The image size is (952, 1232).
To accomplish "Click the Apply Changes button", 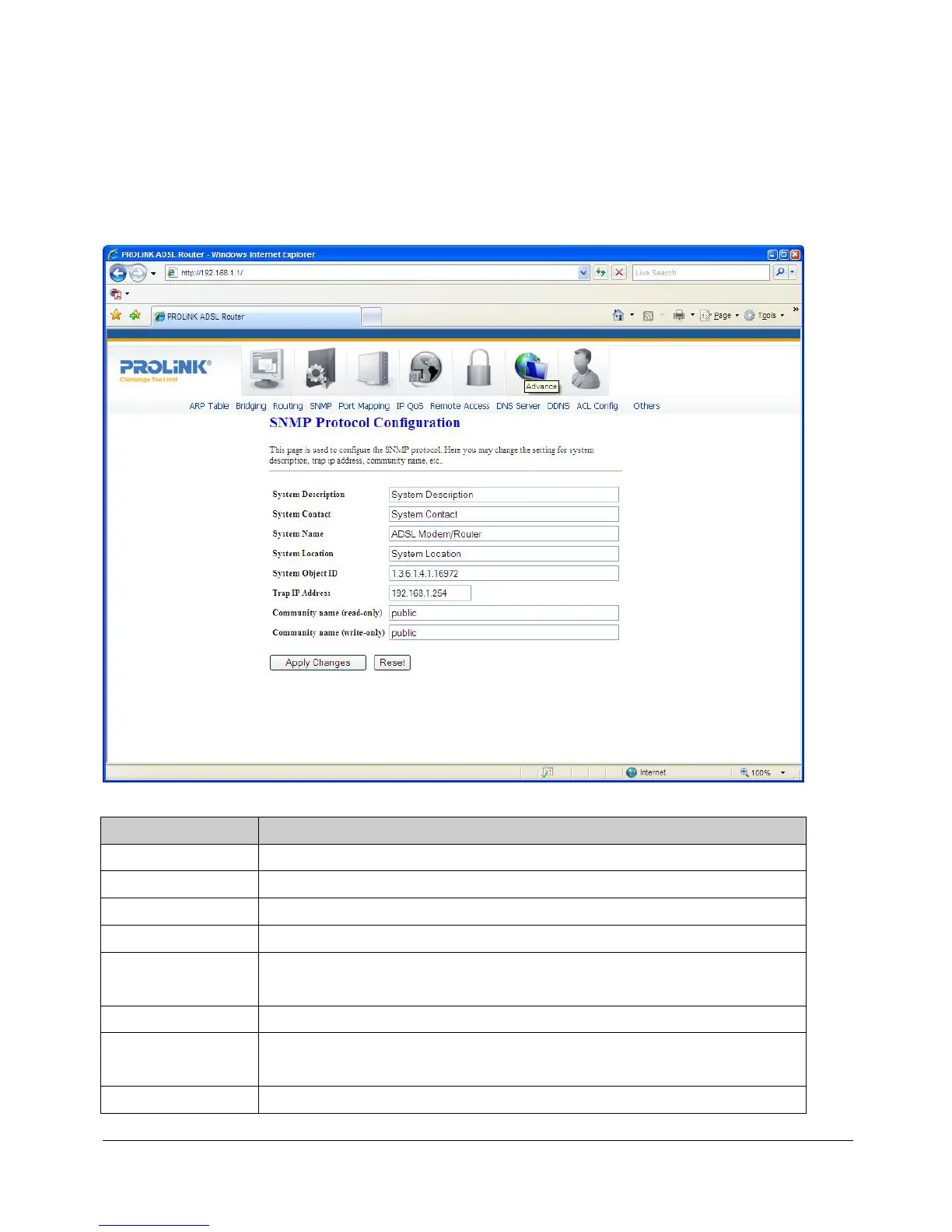I will pos(318,663).
